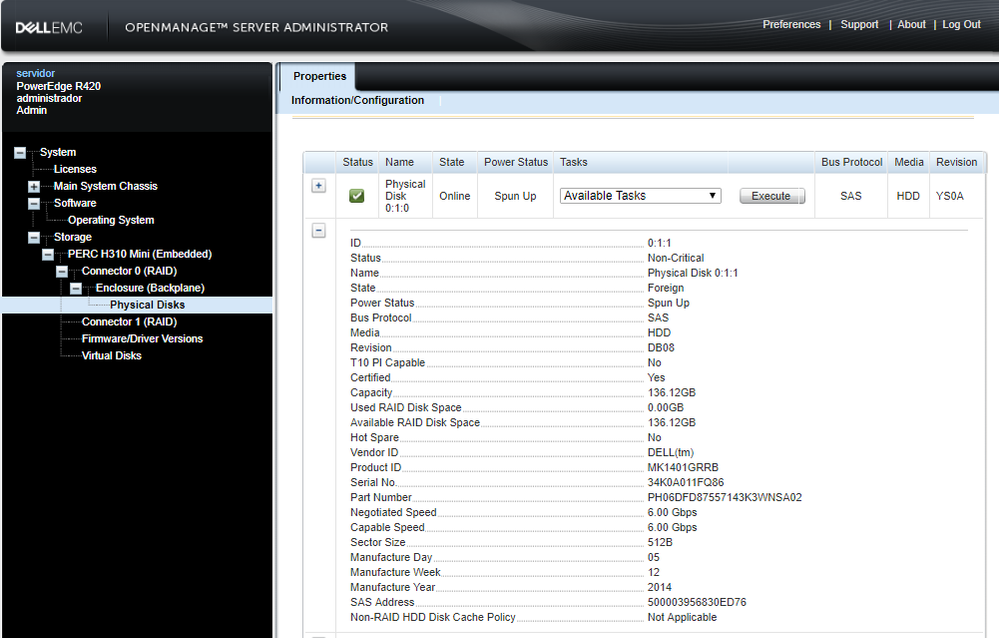Image resolution: width=999 pixels, height=638 pixels.
Task: Click the Dell EMC logo
Action: (x=49, y=27)
